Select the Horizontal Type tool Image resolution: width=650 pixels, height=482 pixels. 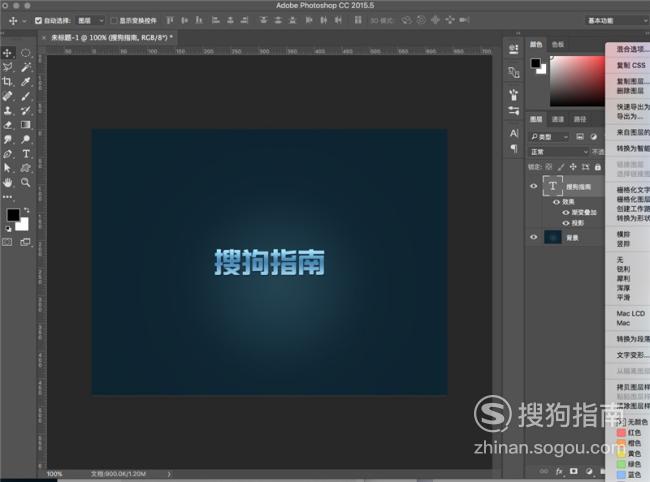pos(26,154)
